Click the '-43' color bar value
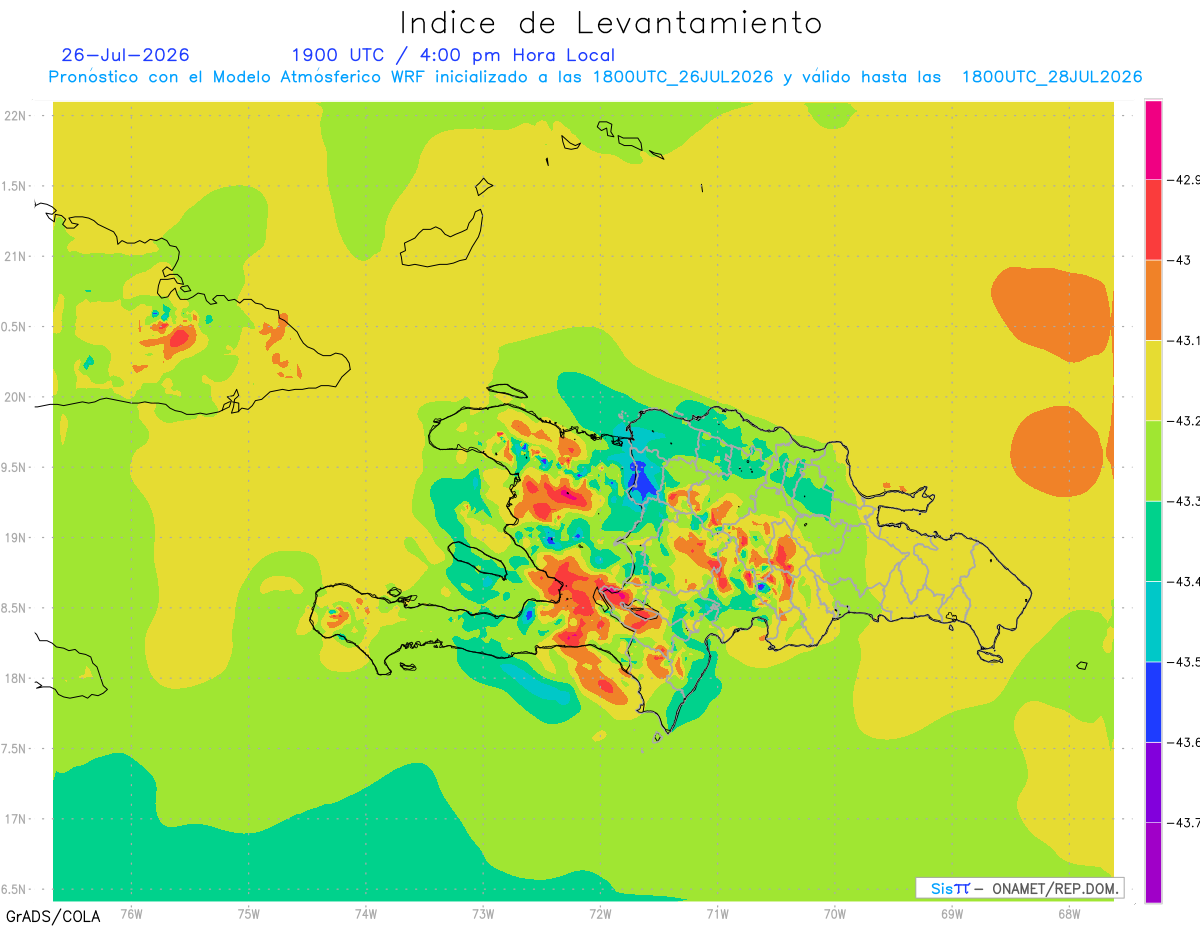The height and width of the screenshot is (927, 1200). pyautogui.click(x=1179, y=260)
